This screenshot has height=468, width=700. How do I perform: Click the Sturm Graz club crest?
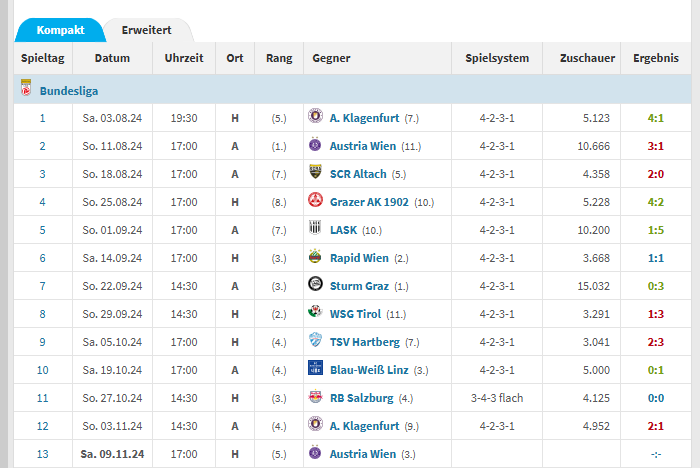(315, 285)
